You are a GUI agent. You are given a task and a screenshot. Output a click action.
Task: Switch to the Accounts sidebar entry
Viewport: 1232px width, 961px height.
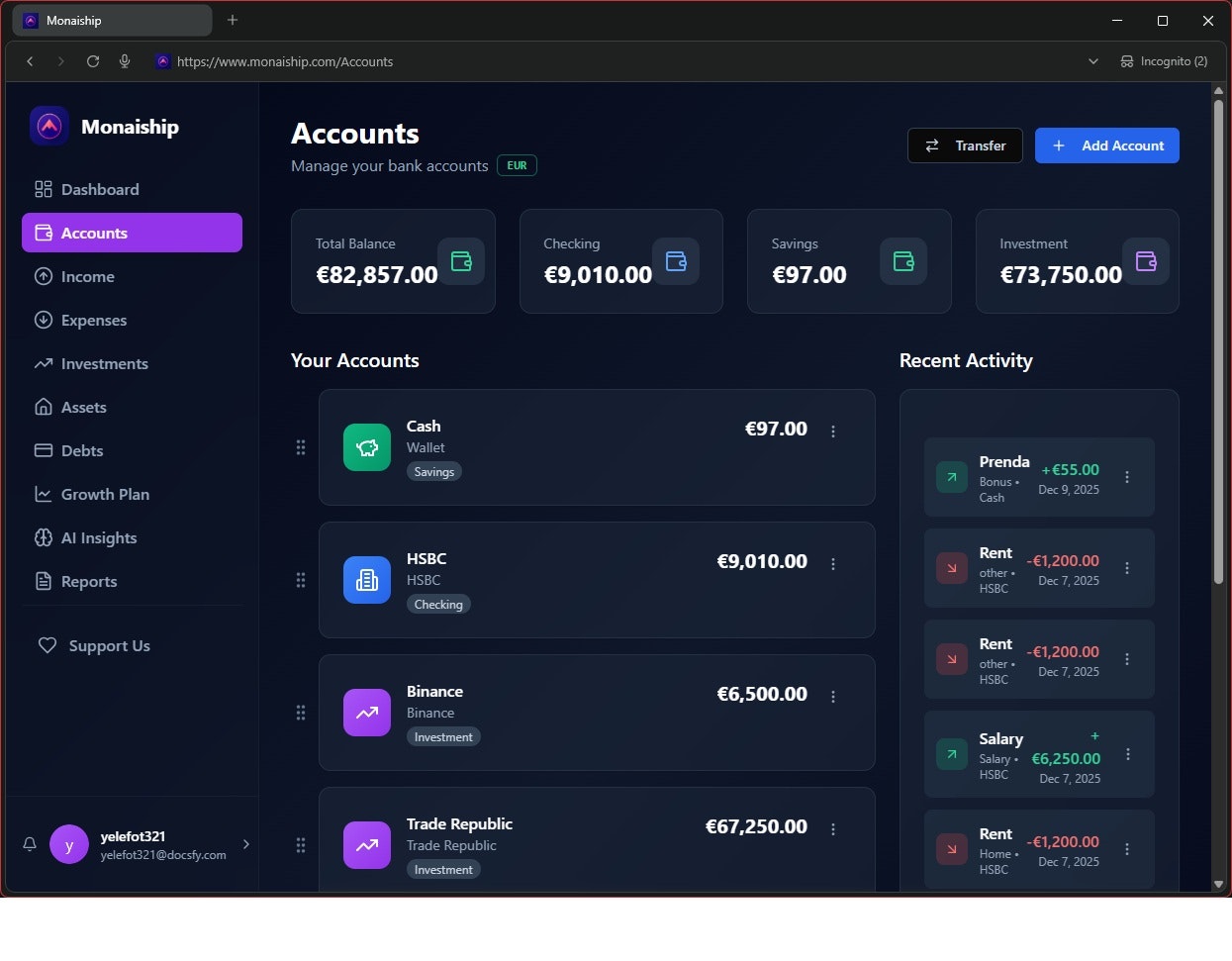pyautogui.click(x=93, y=233)
